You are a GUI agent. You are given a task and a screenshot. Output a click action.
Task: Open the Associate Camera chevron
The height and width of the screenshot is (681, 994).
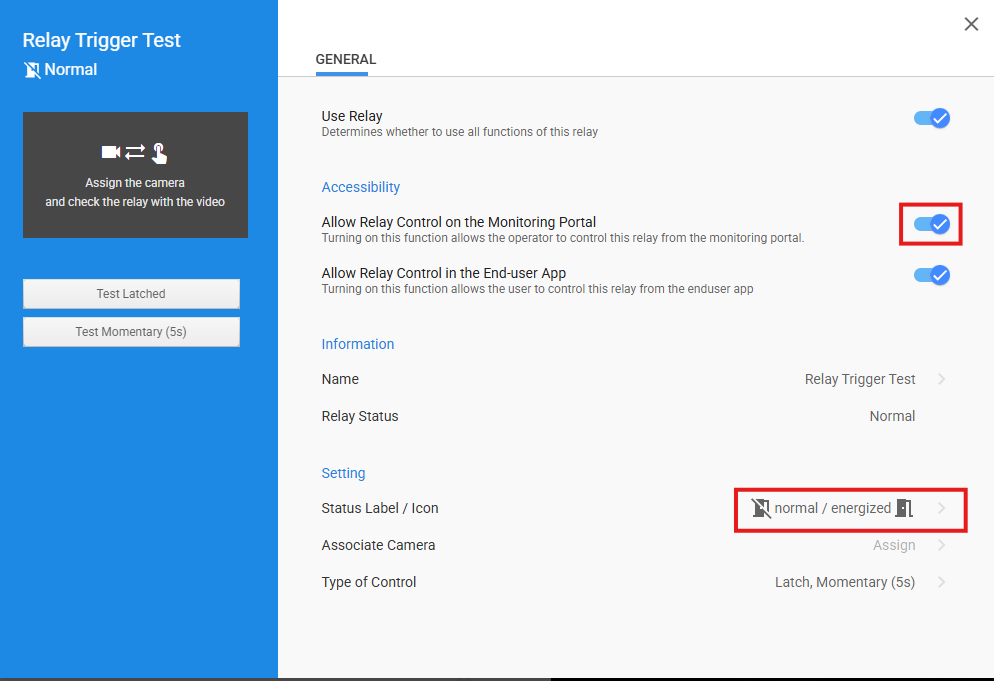coord(941,545)
